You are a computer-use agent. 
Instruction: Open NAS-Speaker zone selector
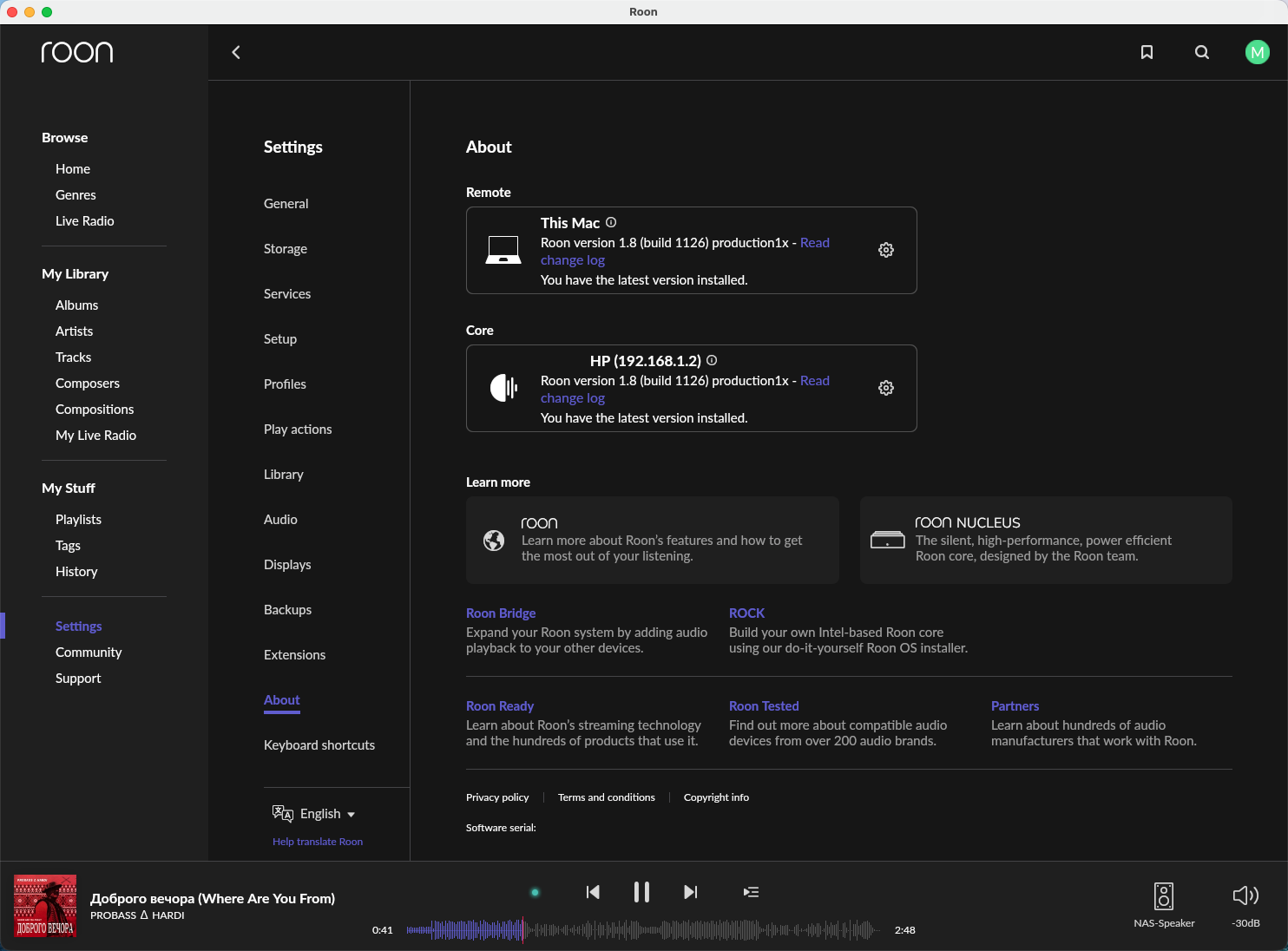coord(1164,904)
